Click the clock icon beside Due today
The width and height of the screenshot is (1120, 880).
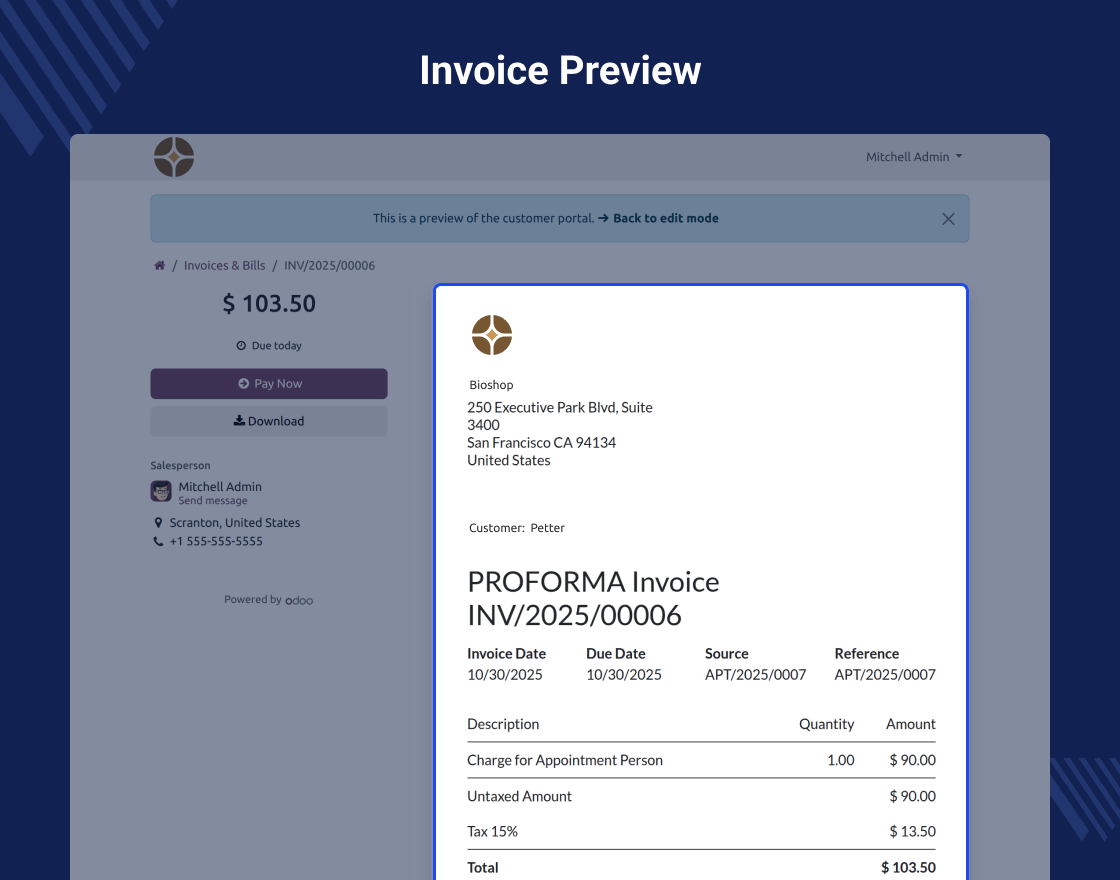point(241,346)
